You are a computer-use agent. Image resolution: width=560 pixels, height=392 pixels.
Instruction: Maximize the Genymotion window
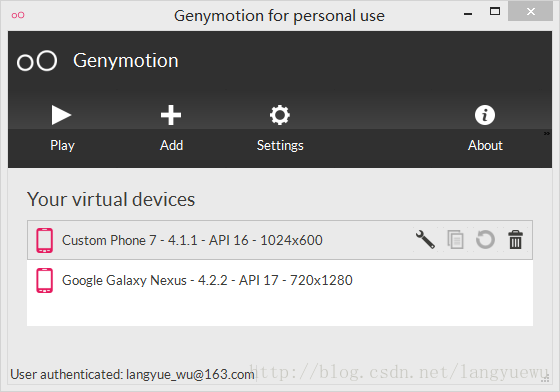coord(495,11)
